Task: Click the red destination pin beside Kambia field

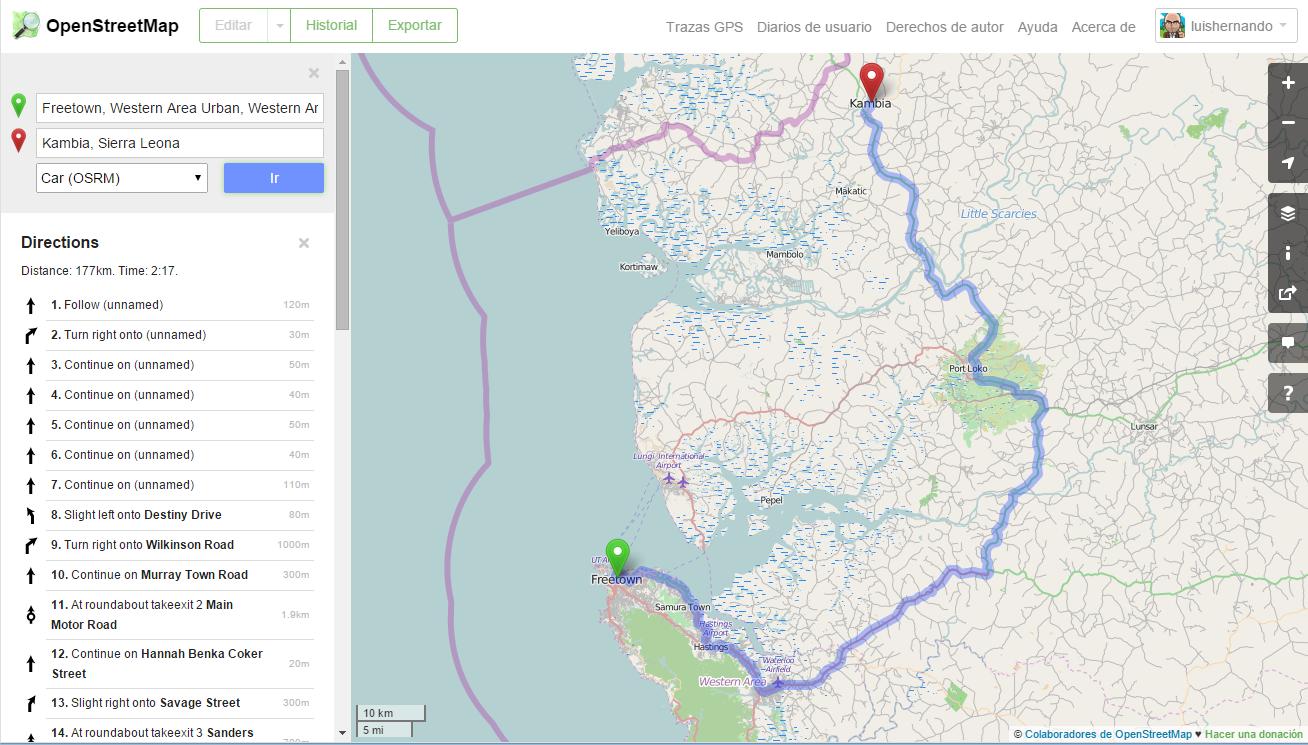Action: click(x=18, y=141)
